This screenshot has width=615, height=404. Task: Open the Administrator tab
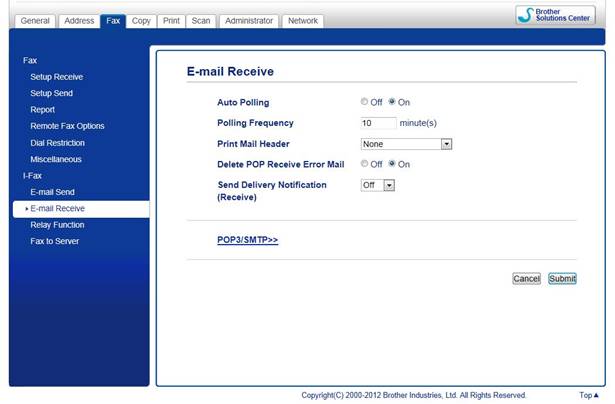click(x=248, y=20)
